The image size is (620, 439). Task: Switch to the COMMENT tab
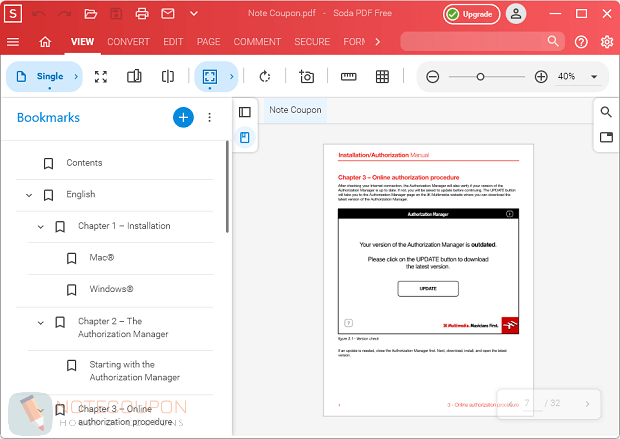257,42
